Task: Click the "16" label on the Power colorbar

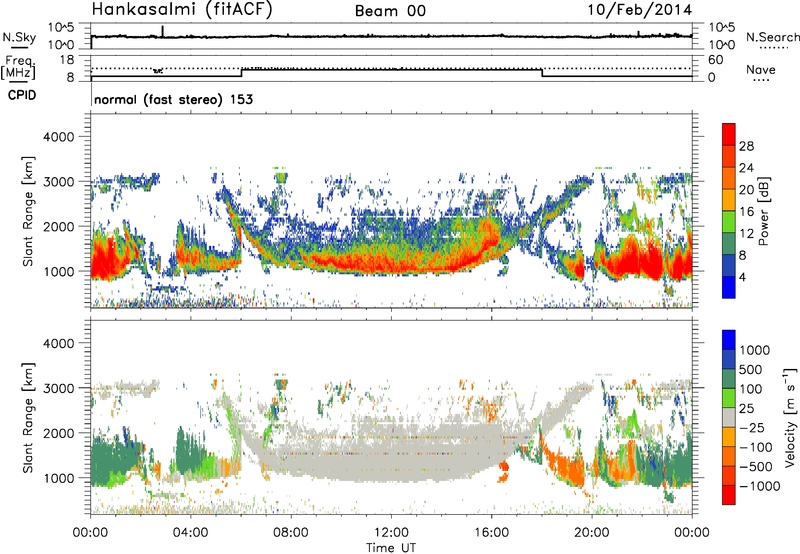Action: pos(746,211)
